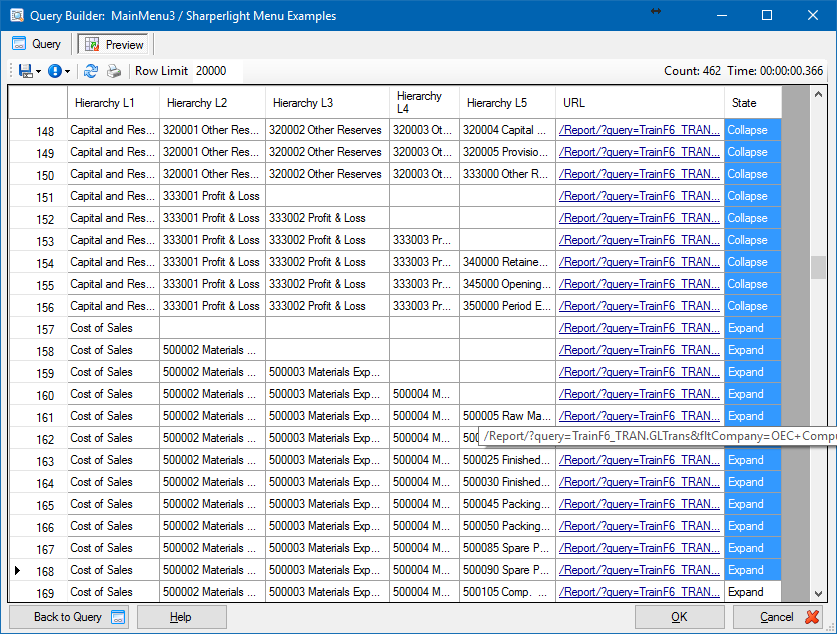Open the save icon dropdown arrow
The width and height of the screenshot is (837, 634).
(x=38, y=72)
